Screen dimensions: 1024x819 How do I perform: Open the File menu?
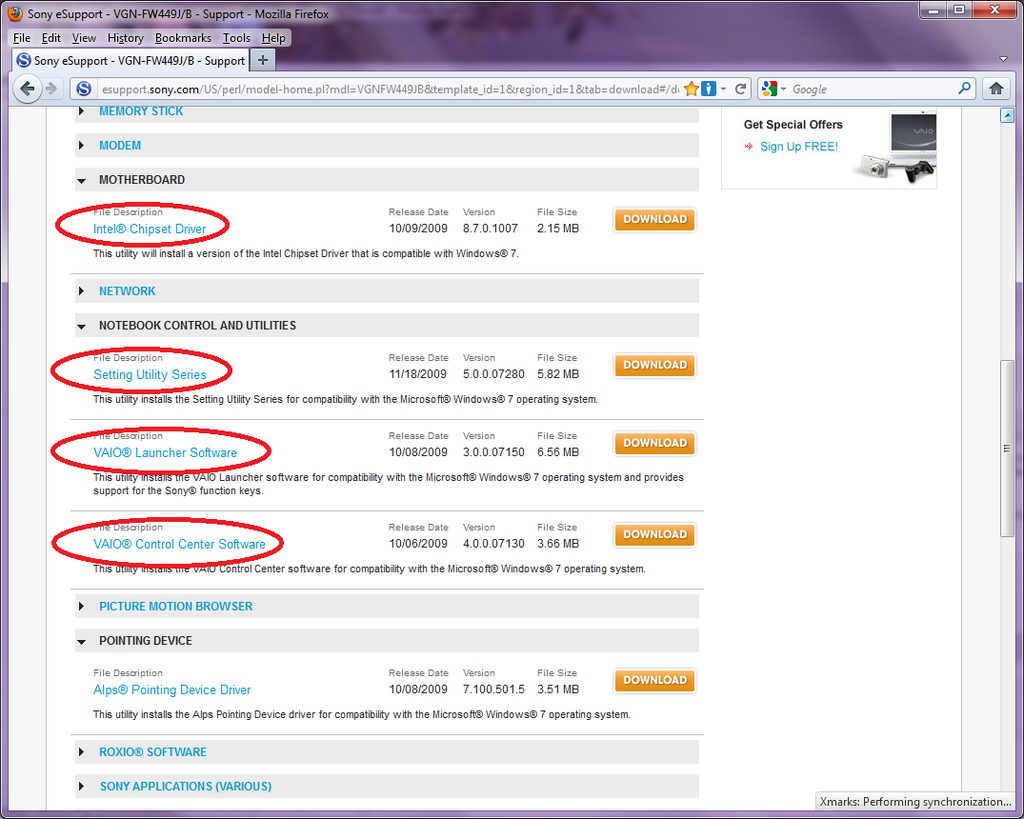[x=22, y=38]
